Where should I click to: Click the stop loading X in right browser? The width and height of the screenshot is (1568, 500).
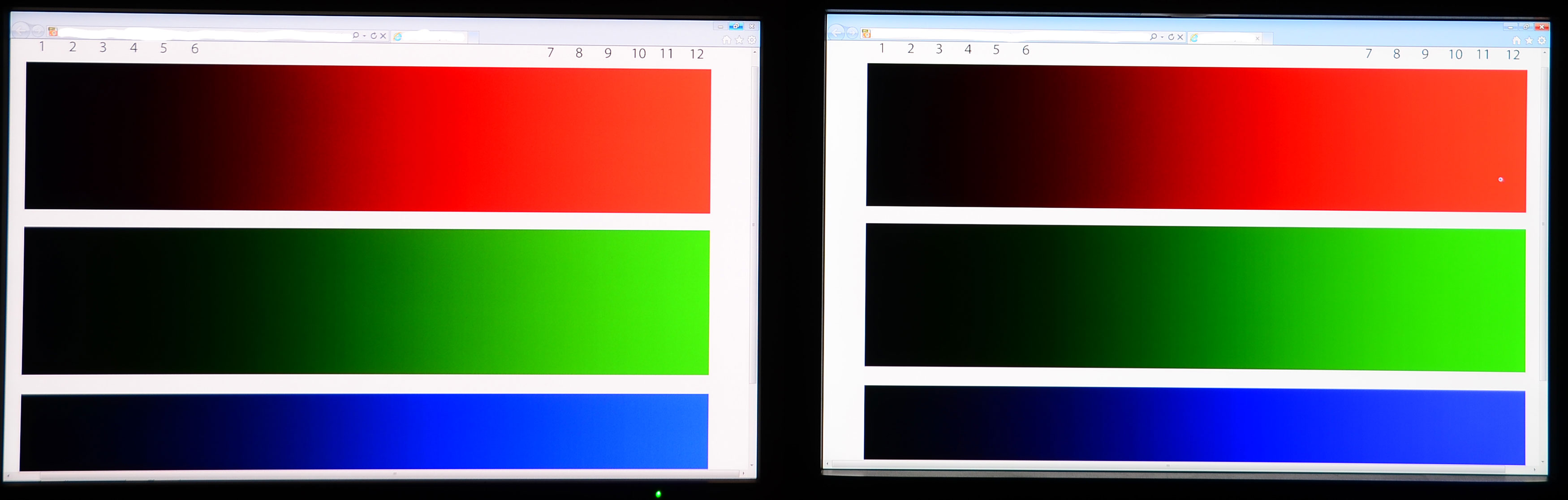1180,37
